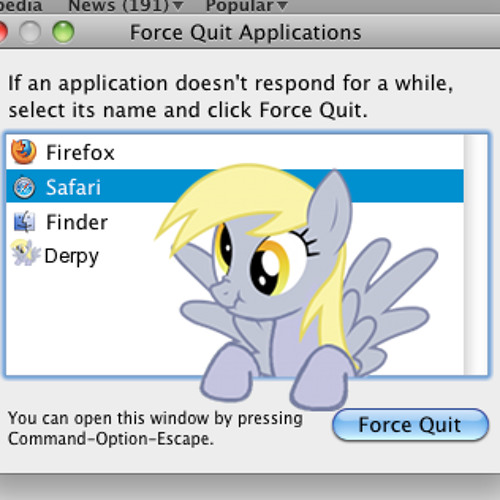The height and width of the screenshot is (500, 500).
Task: Select Finder application name
Action: tap(77, 222)
